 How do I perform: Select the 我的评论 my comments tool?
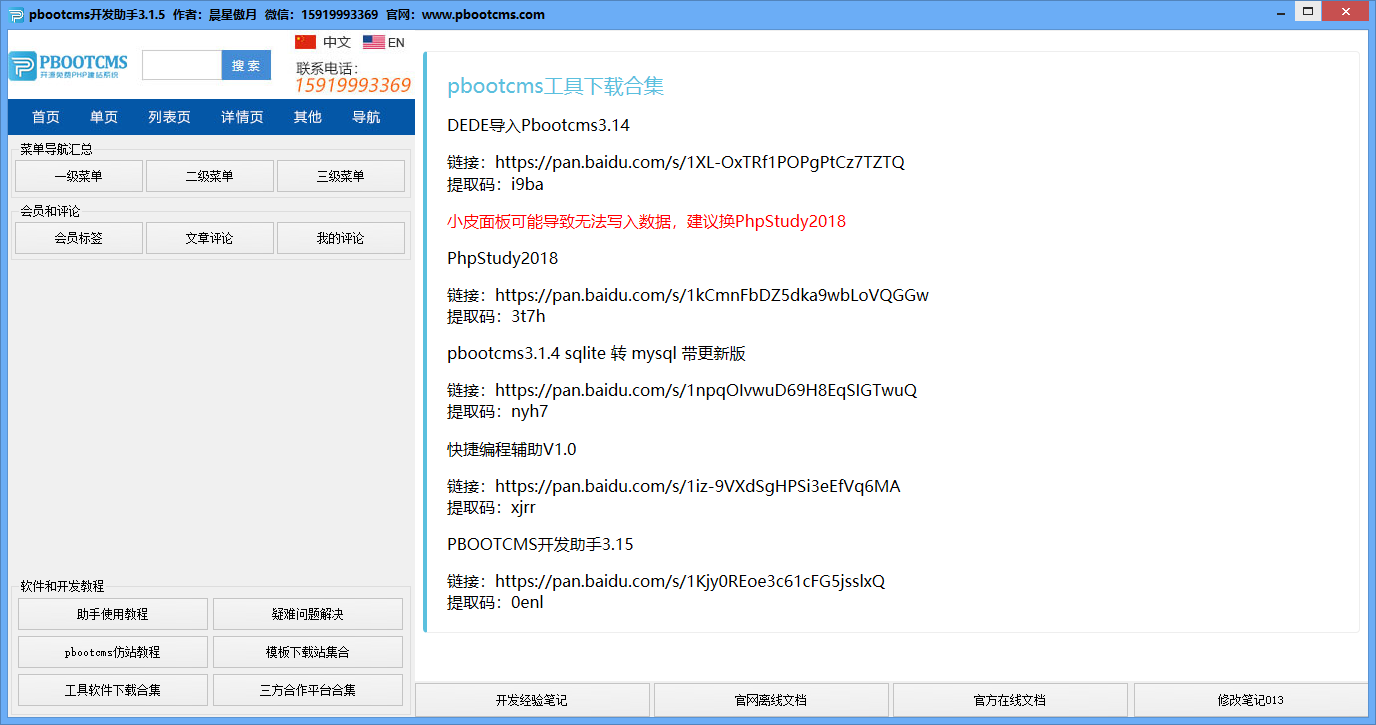[341, 237]
